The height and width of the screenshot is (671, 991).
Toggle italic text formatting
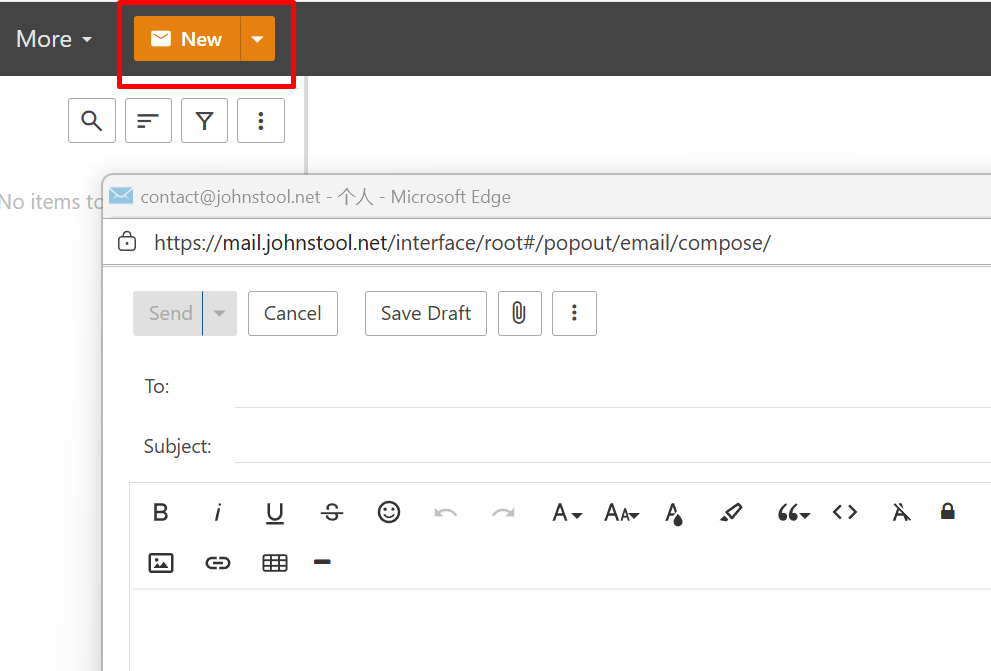click(217, 513)
